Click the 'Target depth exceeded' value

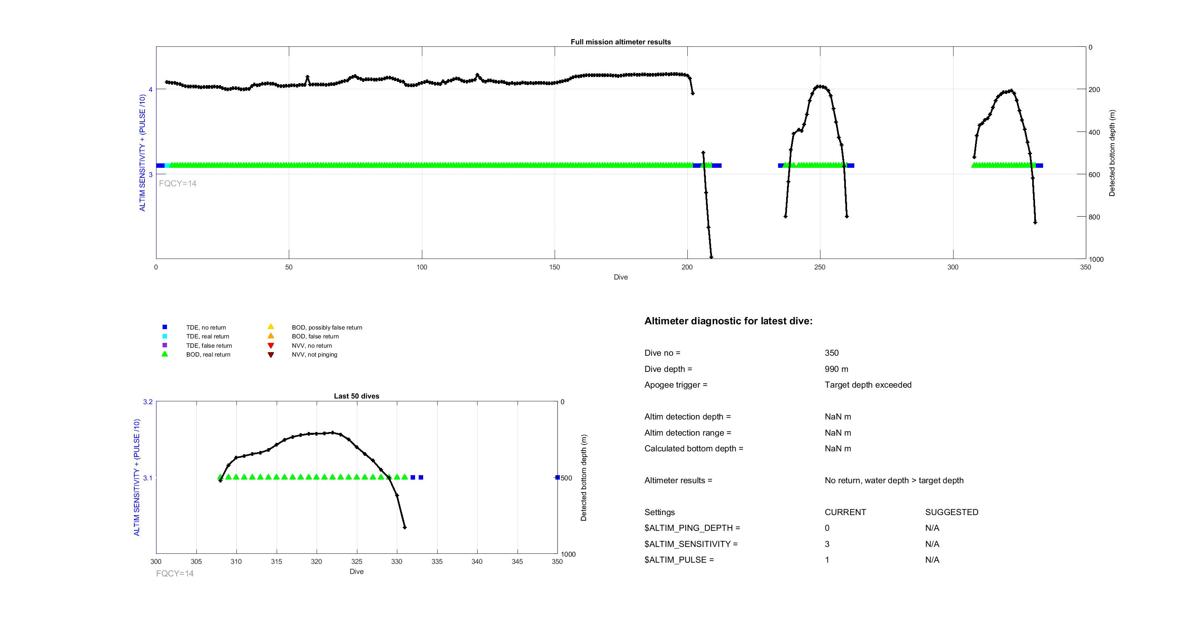(868, 385)
